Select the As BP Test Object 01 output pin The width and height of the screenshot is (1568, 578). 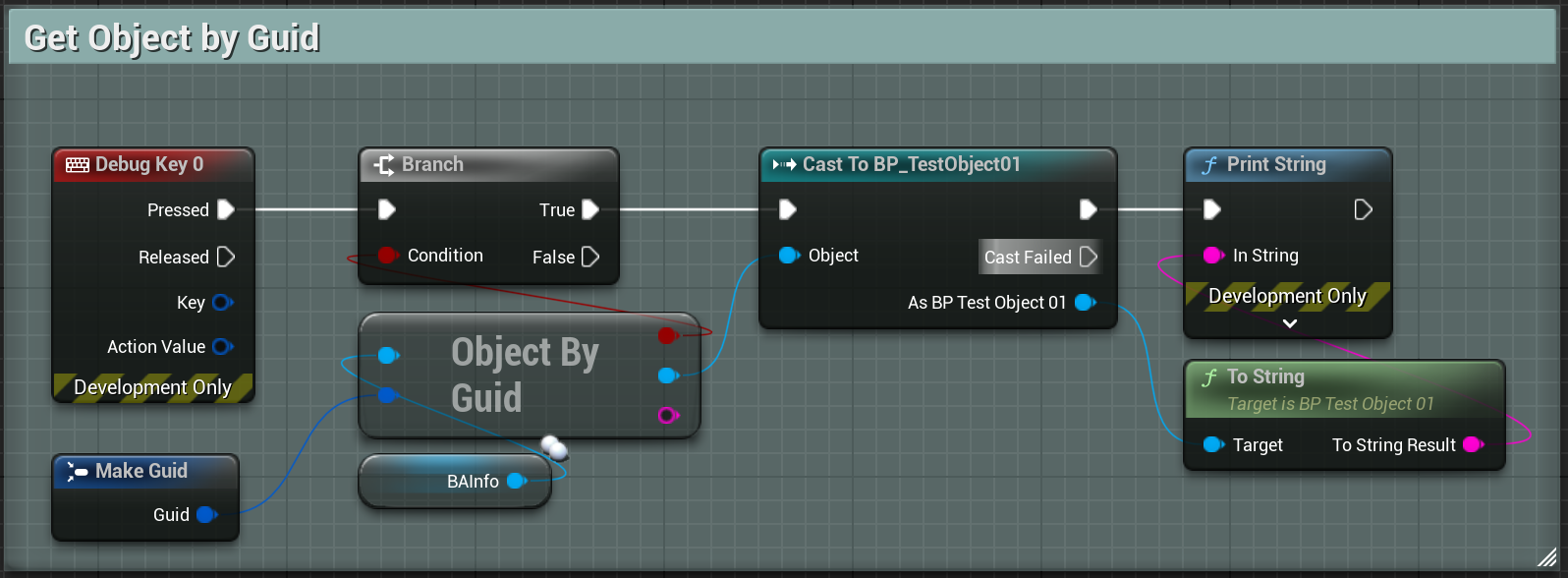tap(1085, 302)
